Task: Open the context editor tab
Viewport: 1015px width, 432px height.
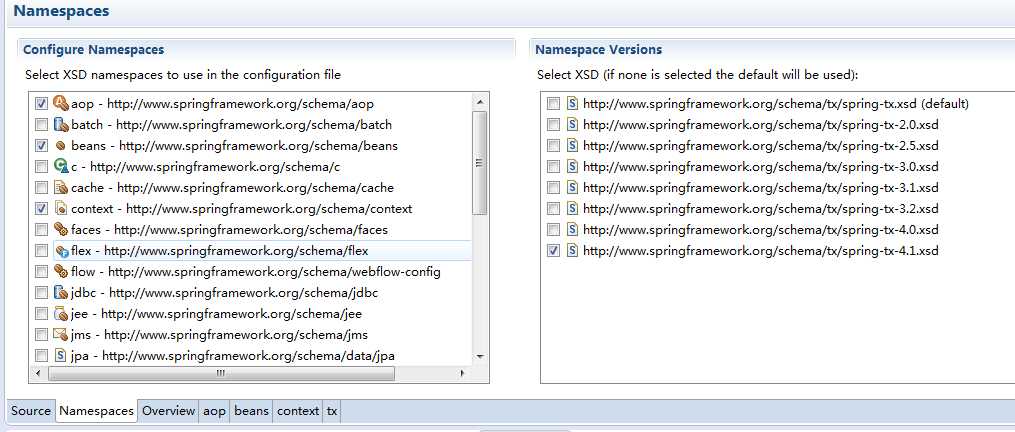Action: click(298, 411)
